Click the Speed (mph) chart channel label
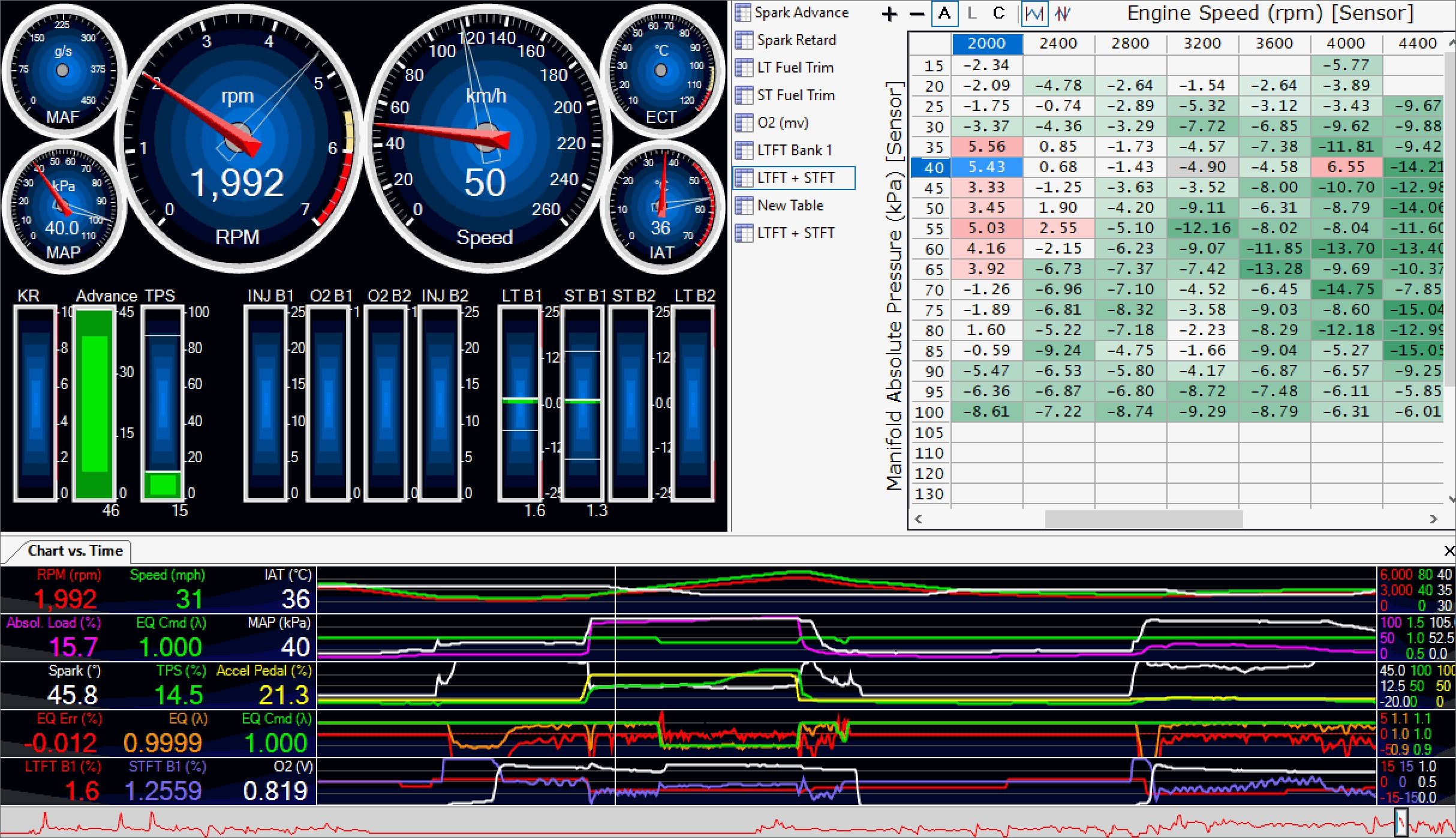 click(x=167, y=575)
